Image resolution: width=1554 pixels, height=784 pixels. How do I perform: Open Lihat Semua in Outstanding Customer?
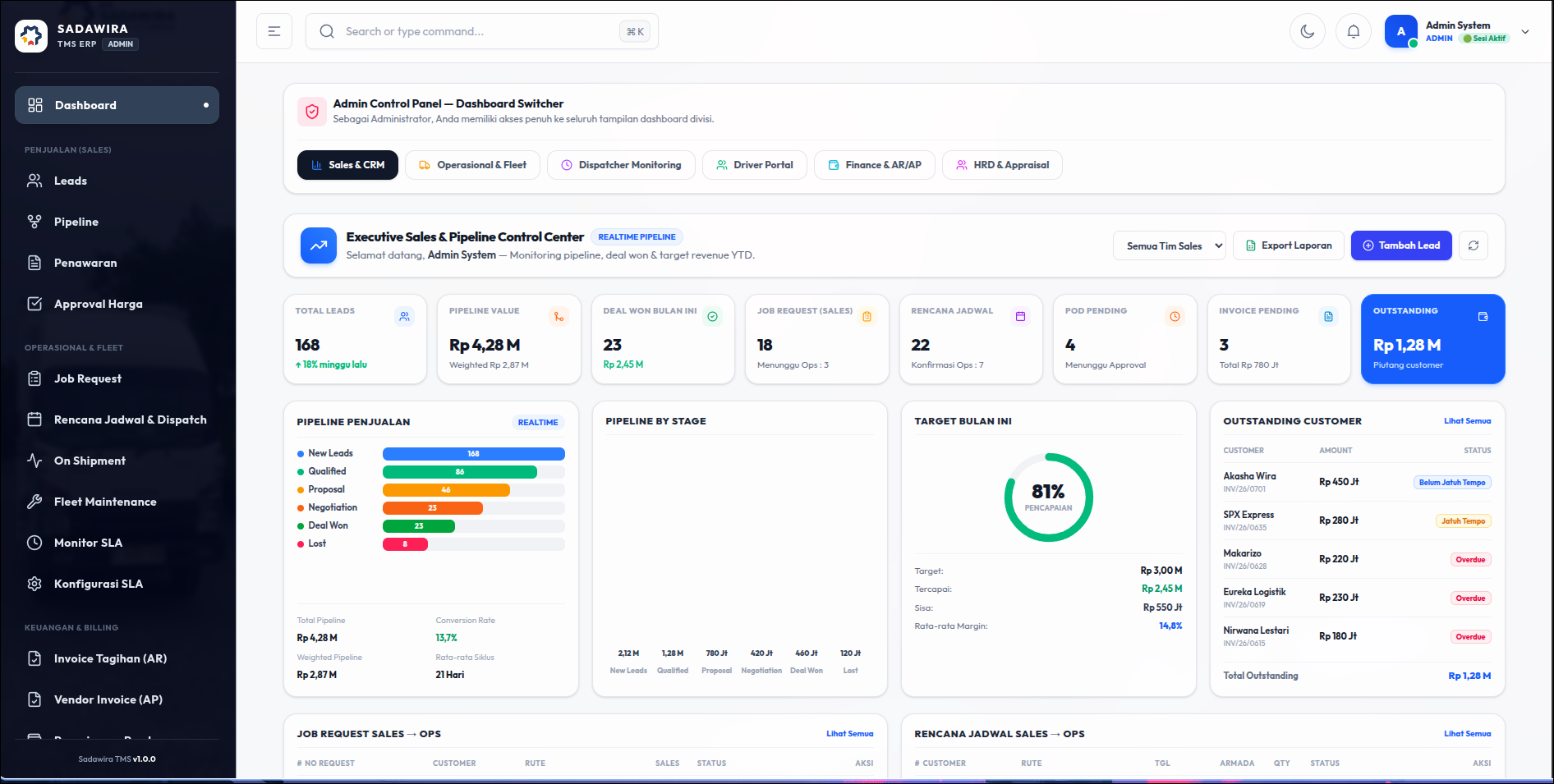tap(1467, 421)
